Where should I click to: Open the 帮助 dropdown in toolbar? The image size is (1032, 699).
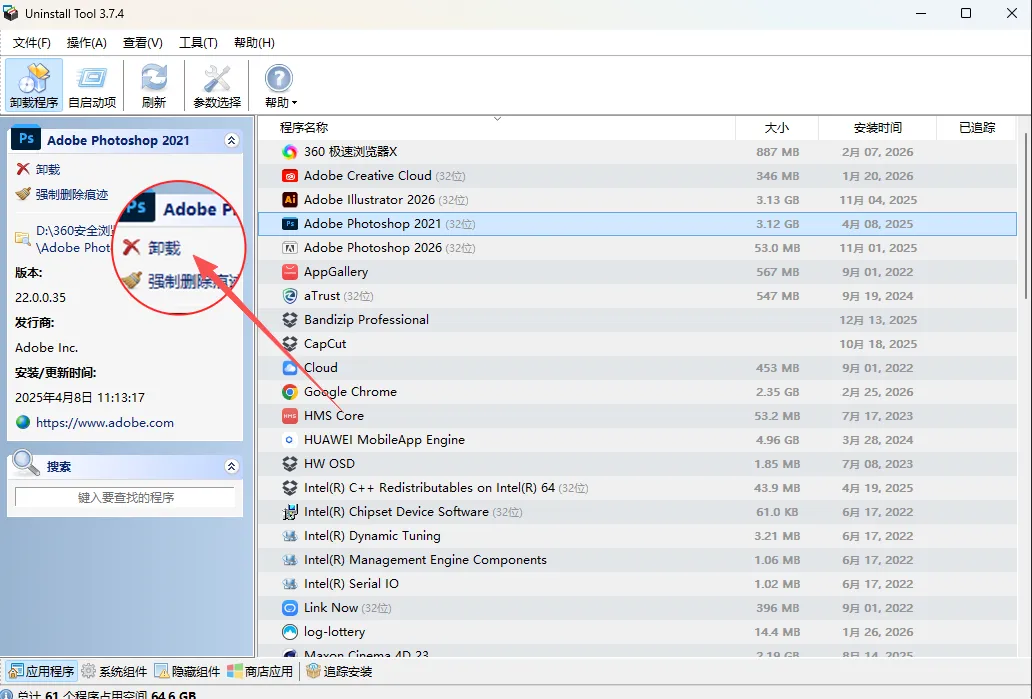tap(280, 85)
